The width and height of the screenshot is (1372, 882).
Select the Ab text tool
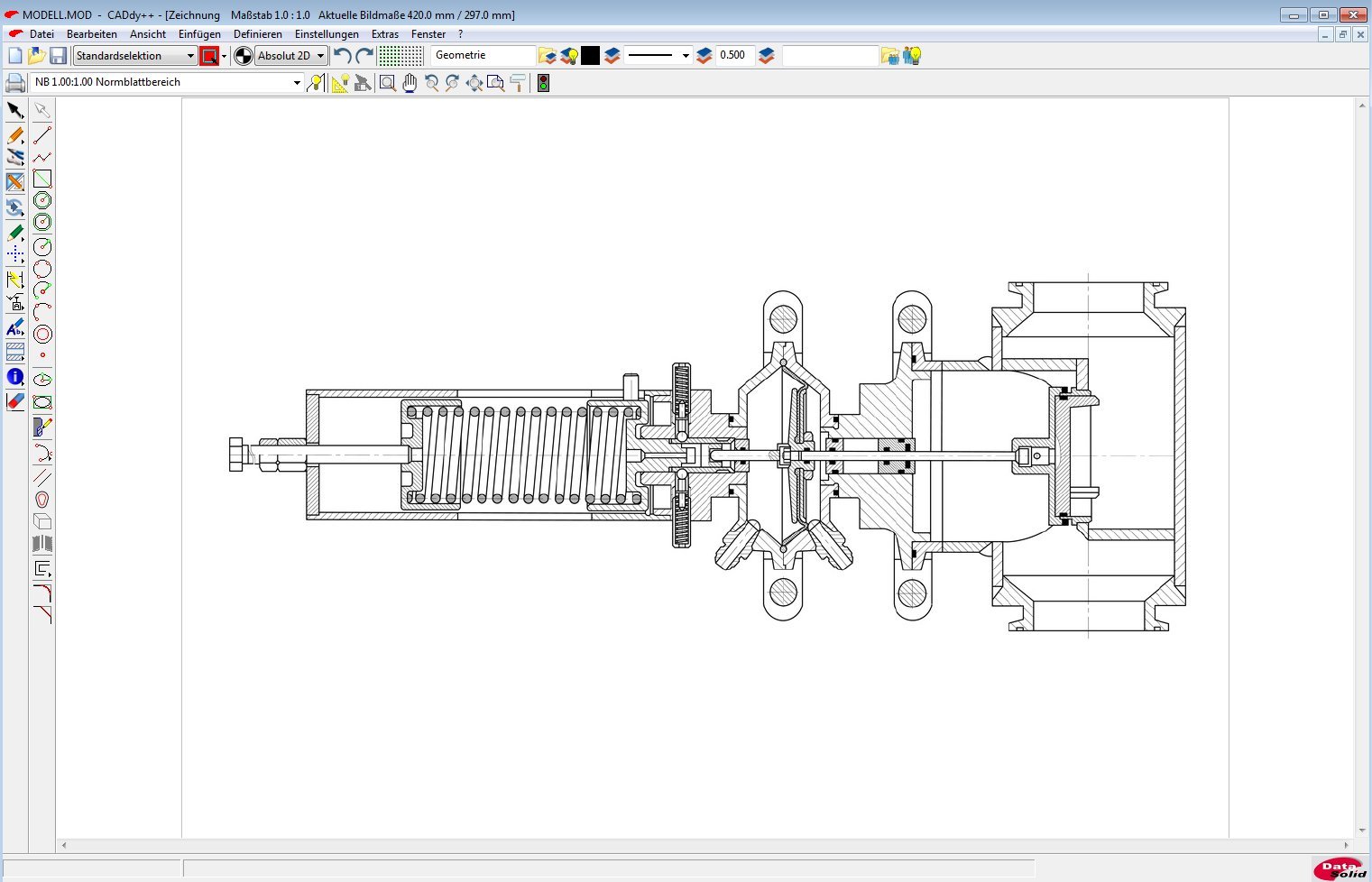(x=15, y=327)
